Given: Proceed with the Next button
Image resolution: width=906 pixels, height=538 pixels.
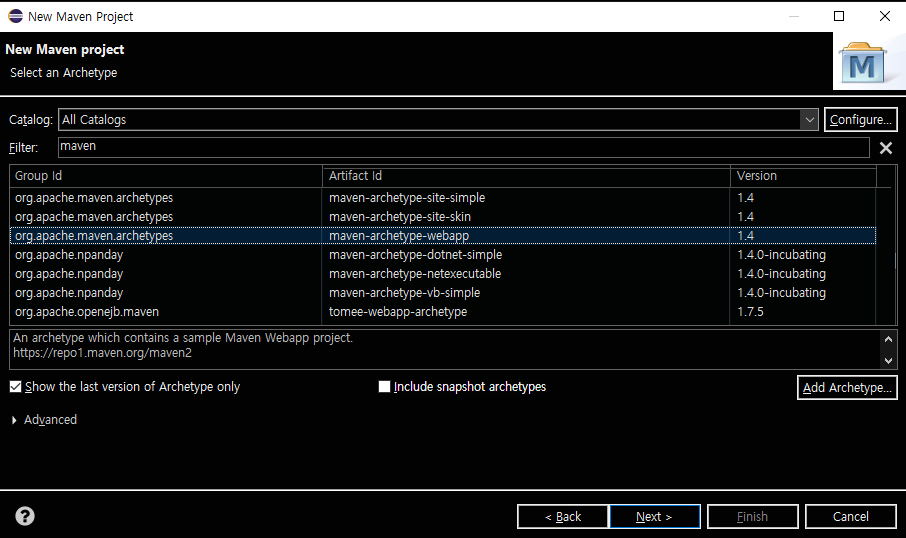Looking at the screenshot, I should pyautogui.click(x=655, y=517).
